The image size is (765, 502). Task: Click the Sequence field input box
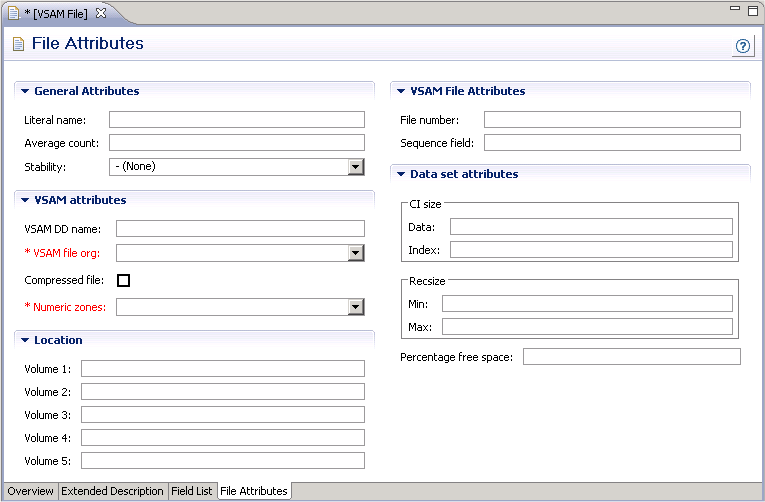coord(612,142)
